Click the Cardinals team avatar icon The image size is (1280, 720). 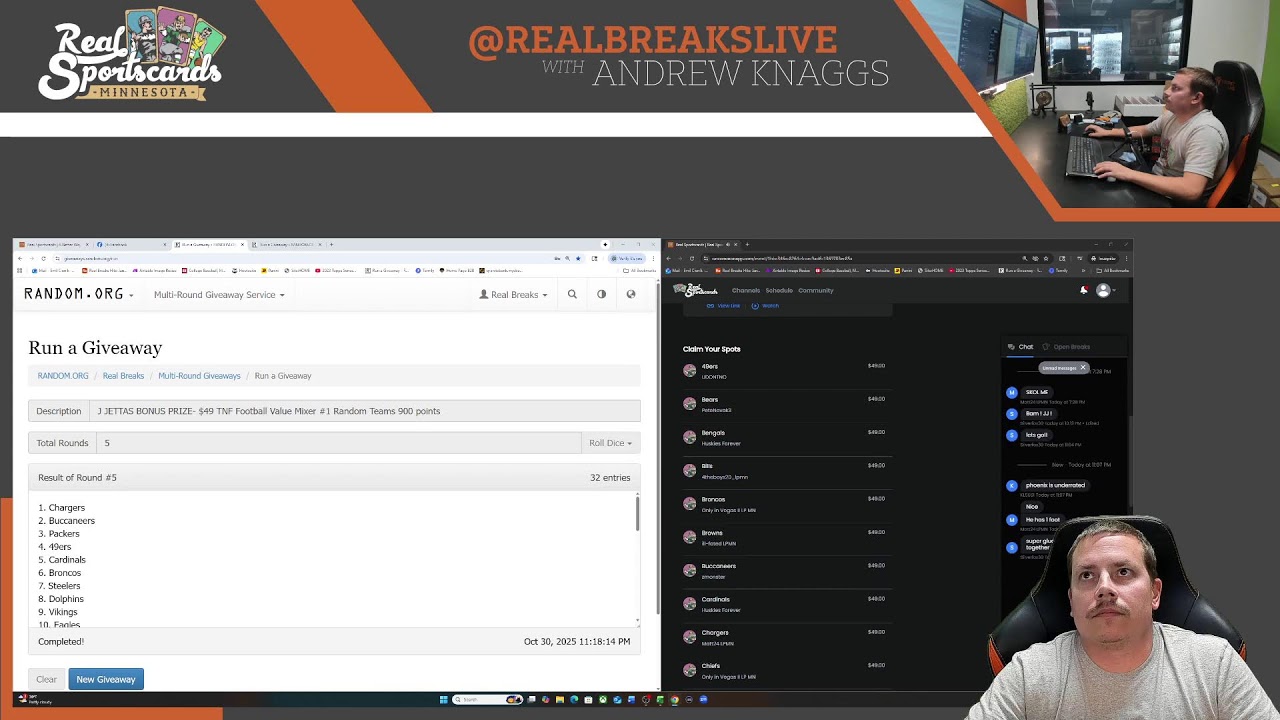point(689,603)
